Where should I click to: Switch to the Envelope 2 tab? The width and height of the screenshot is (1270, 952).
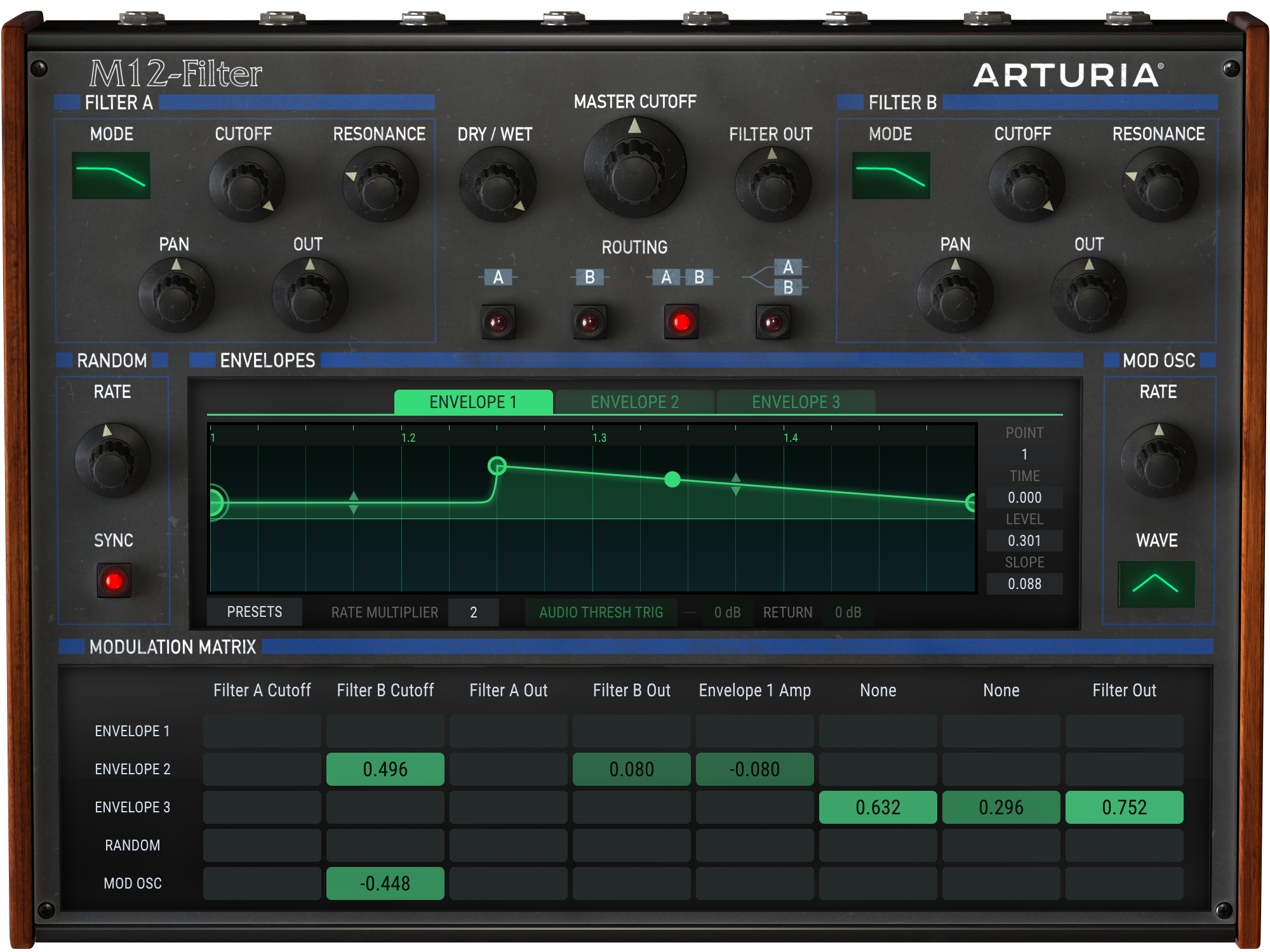tap(635, 402)
